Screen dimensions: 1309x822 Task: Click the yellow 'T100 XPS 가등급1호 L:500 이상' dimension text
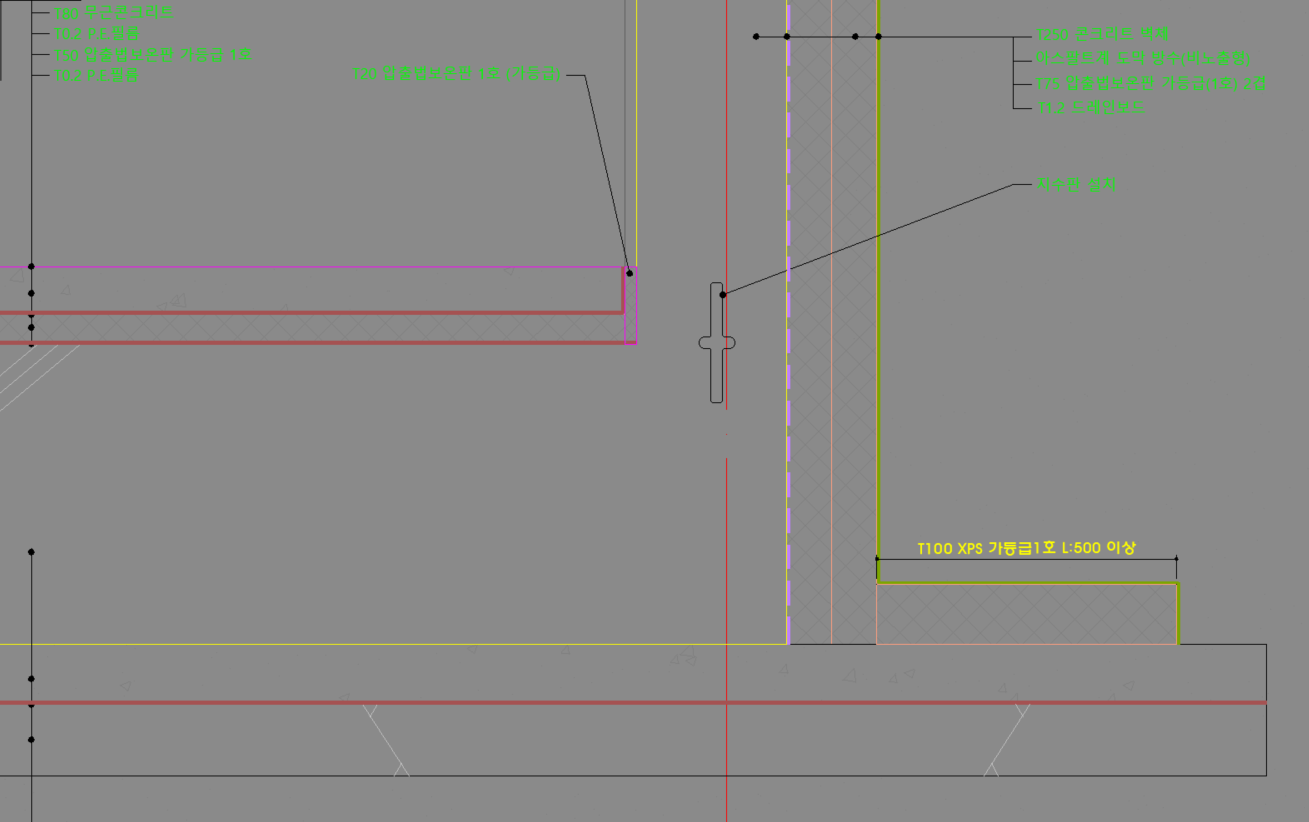pos(1026,548)
